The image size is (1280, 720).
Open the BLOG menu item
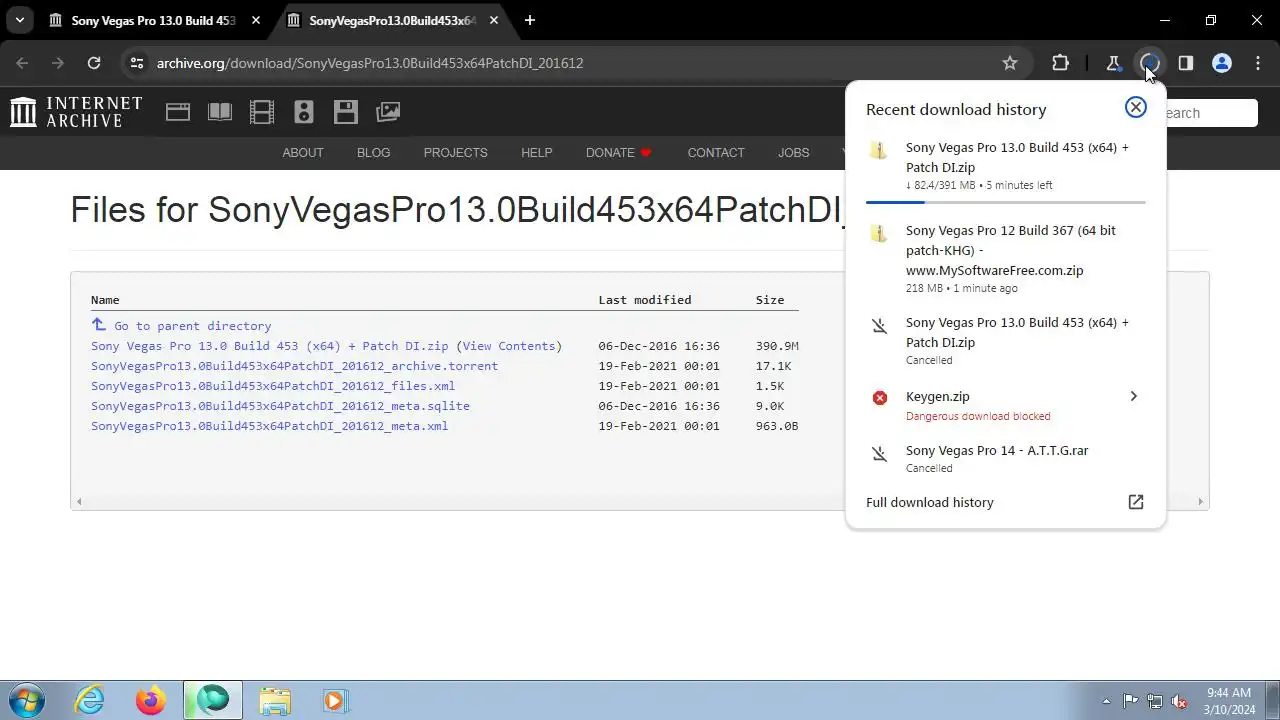374,152
